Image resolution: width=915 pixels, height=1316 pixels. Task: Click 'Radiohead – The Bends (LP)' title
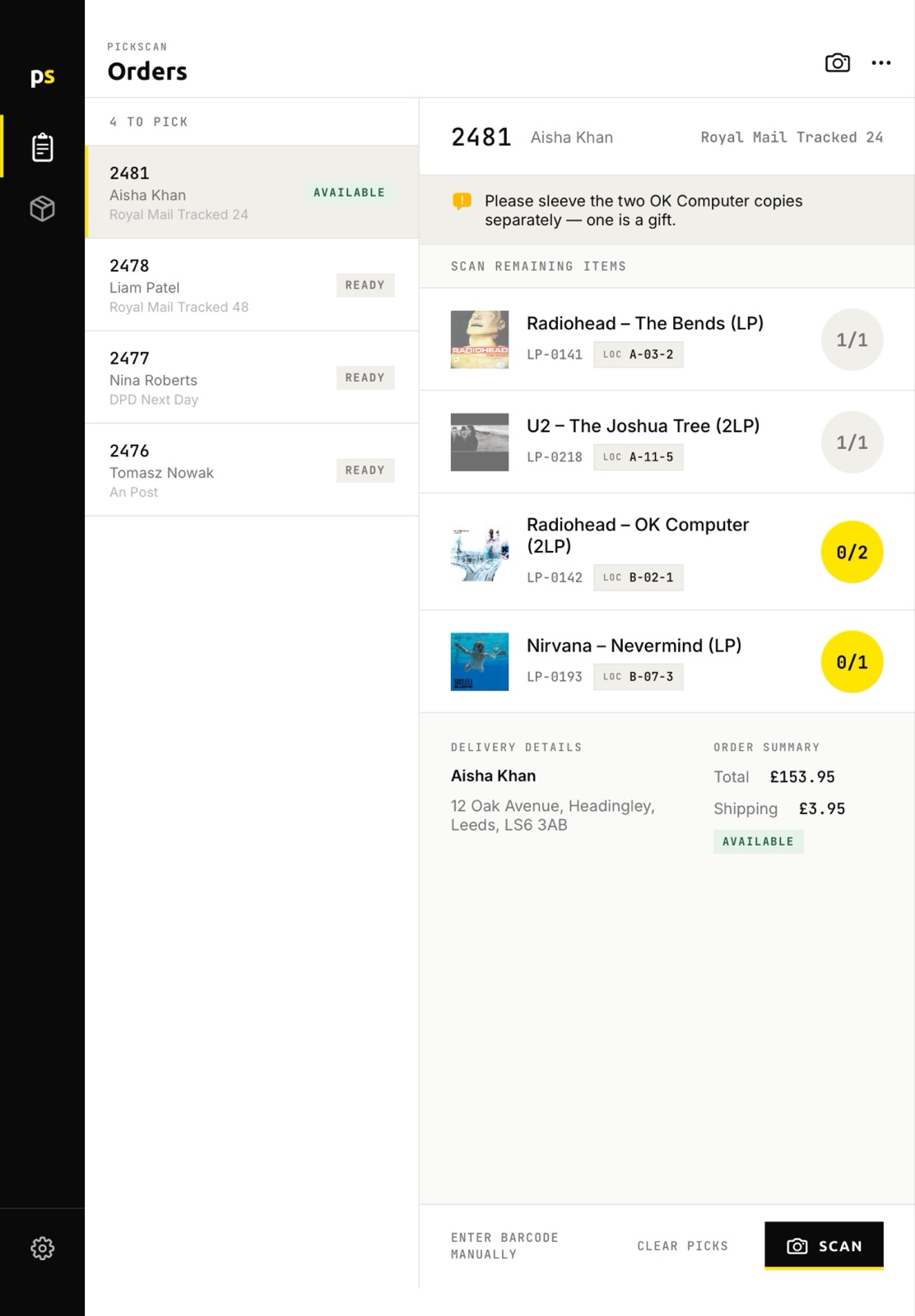coord(645,323)
